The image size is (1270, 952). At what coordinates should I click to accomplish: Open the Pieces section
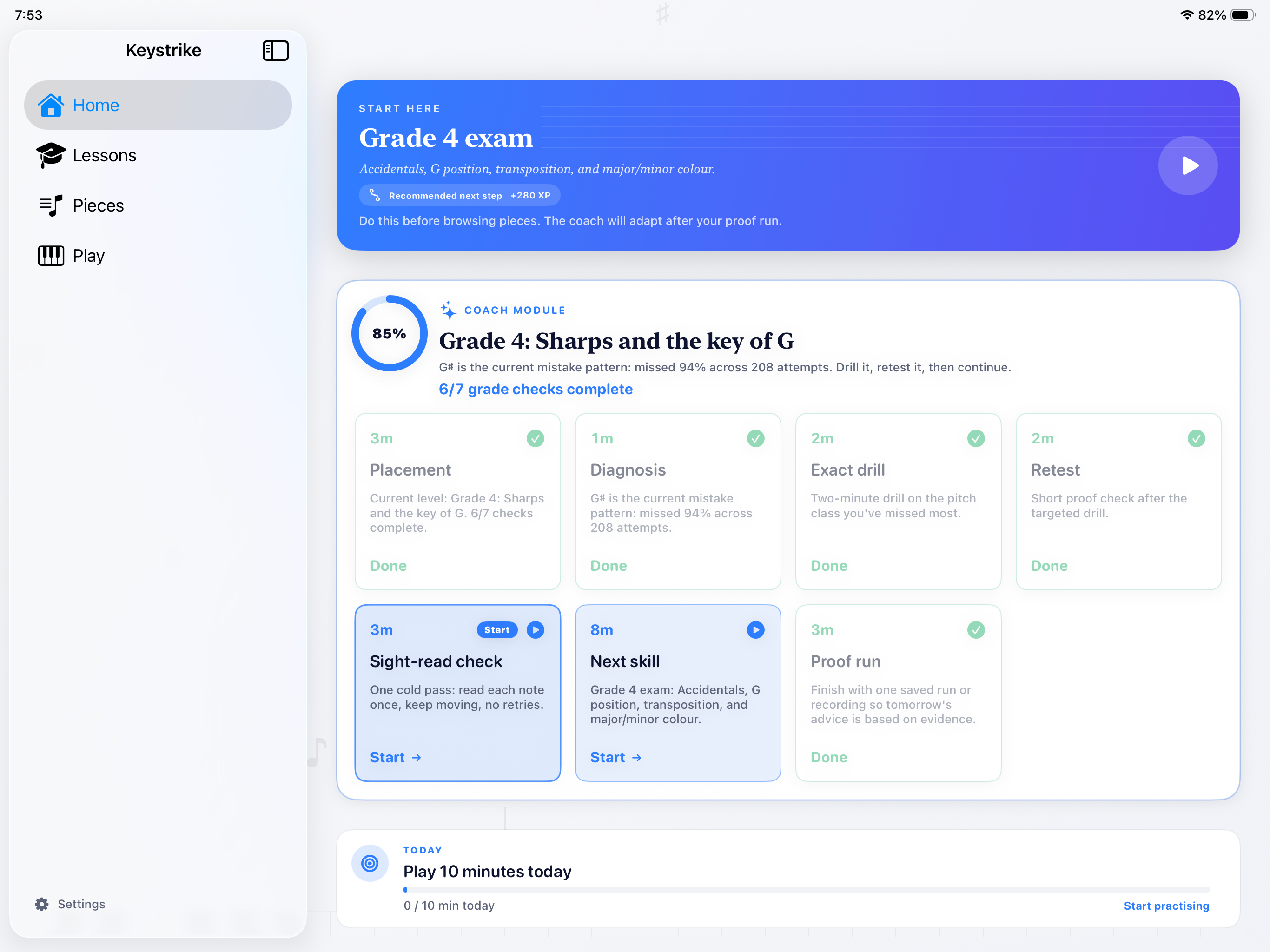point(158,205)
